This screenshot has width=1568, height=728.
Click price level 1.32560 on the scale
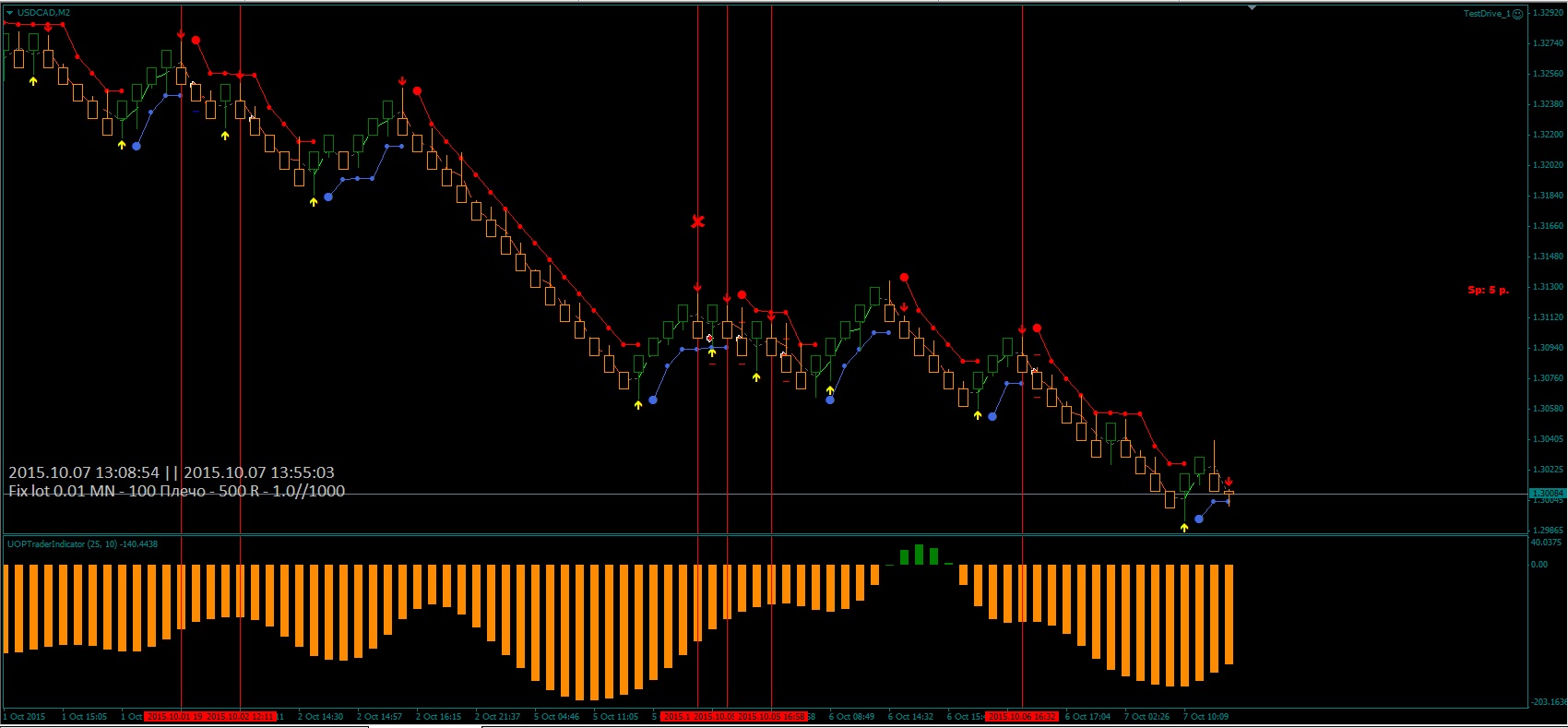tap(1547, 74)
